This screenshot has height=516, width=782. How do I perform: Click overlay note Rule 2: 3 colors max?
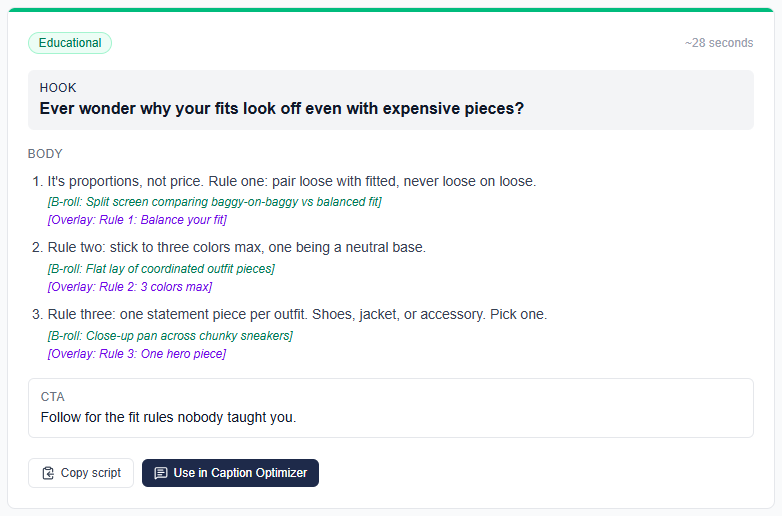(130, 287)
